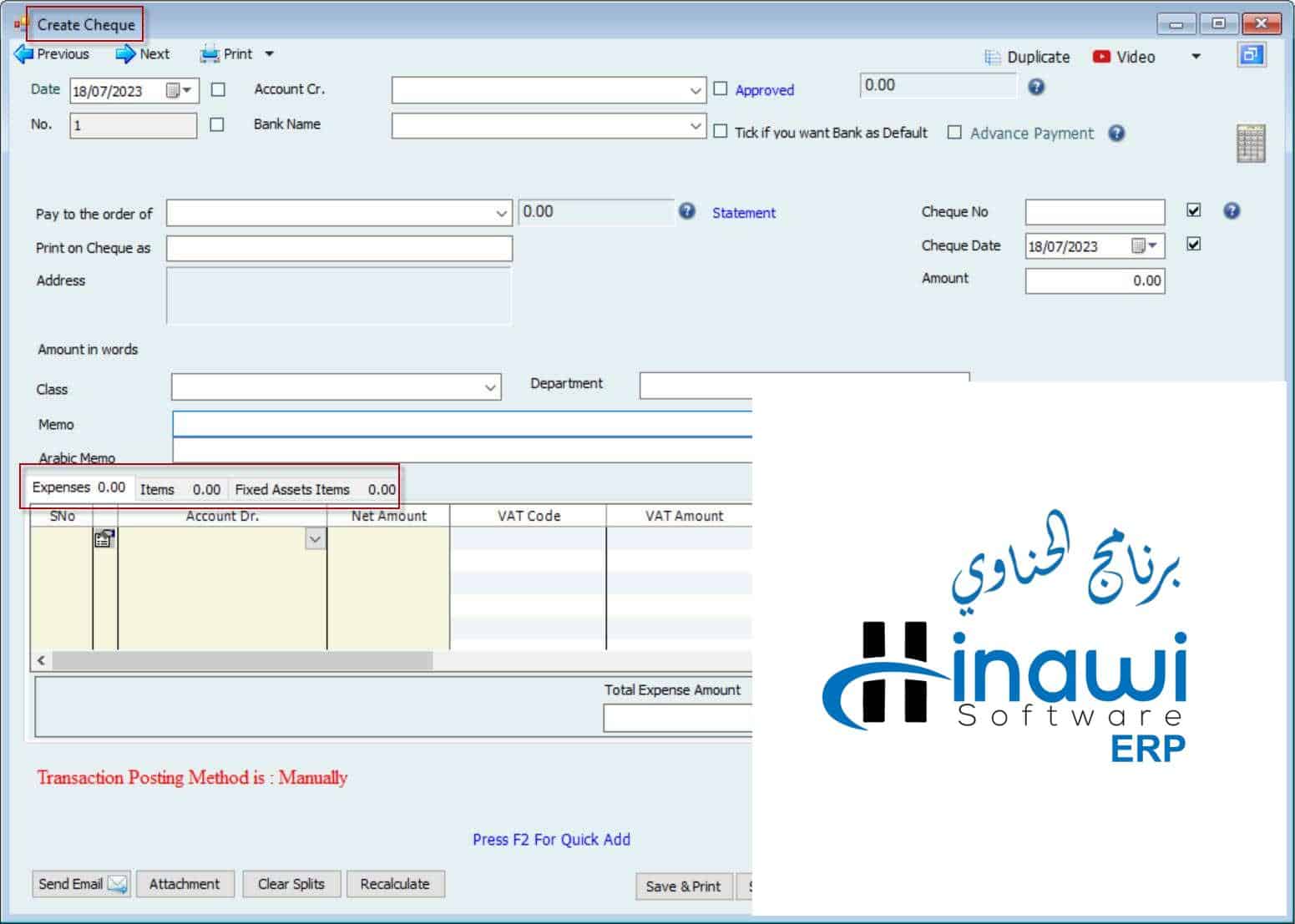Image resolution: width=1295 pixels, height=924 pixels.
Task: Click in the Address text area
Action: (339, 295)
